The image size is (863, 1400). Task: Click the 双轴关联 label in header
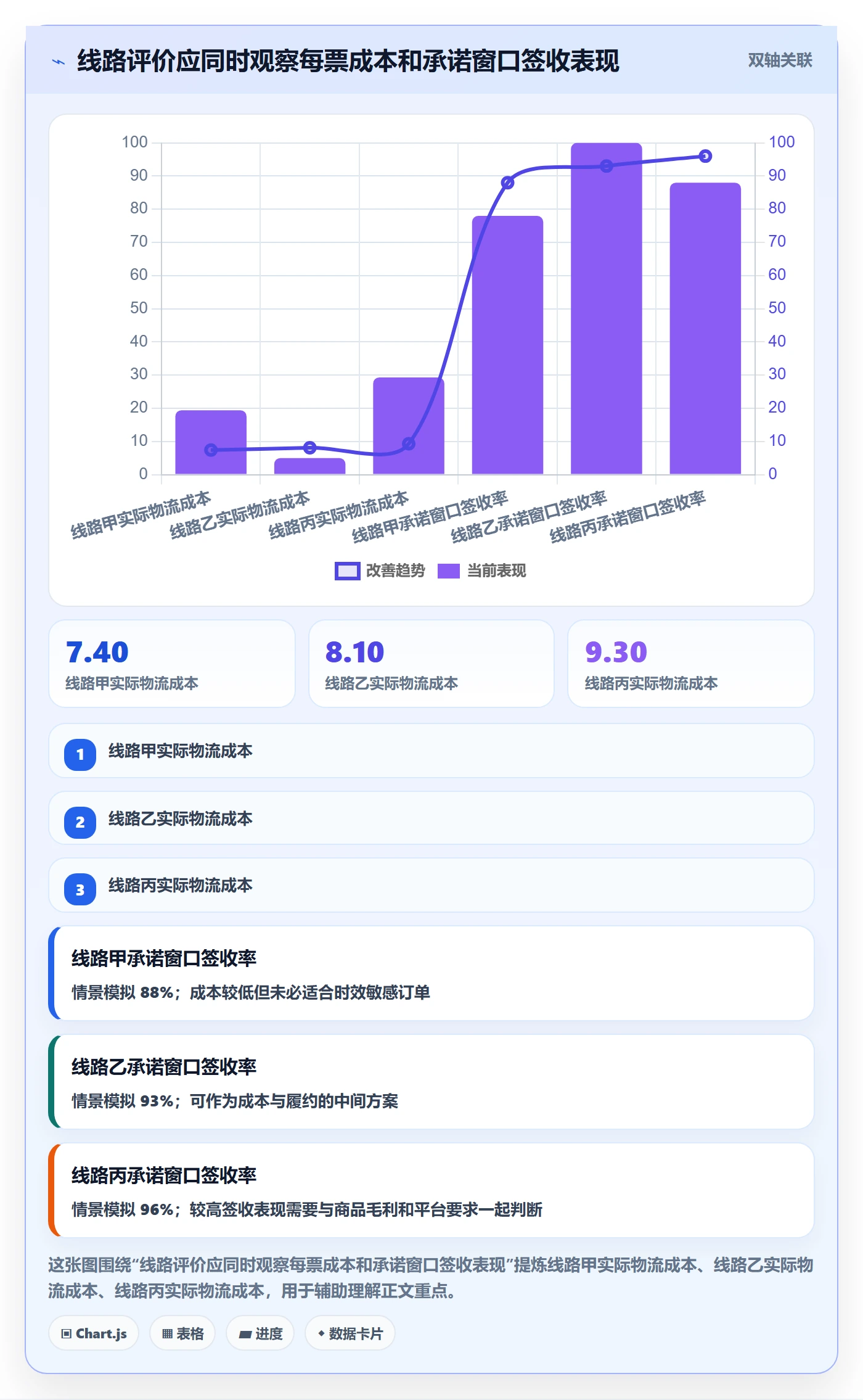780,60
